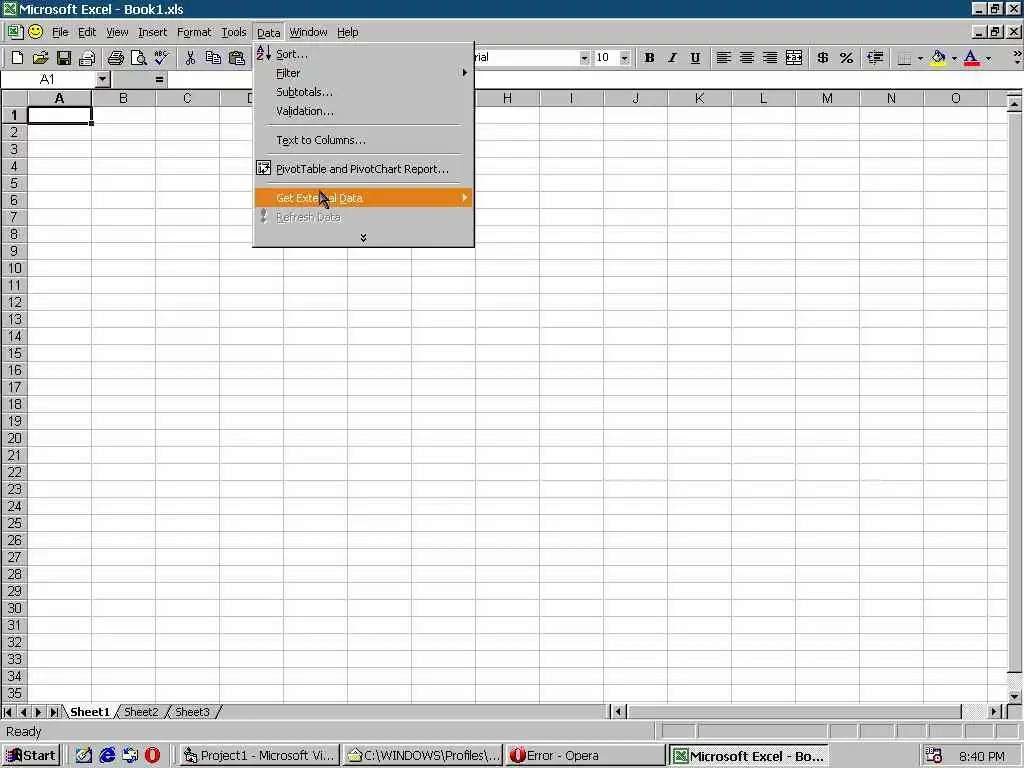The image size is (1024, 768).
Task: Expand the Data menu with double chevron
Action: [363, 238]
